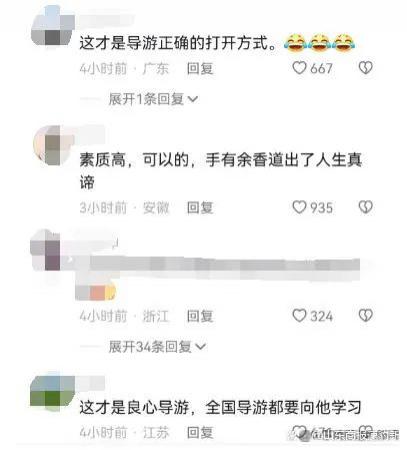The width and height of the screenshot is (407, 450).
Task: Reply to the Zhejiang comment
Action: pos(200,316)
